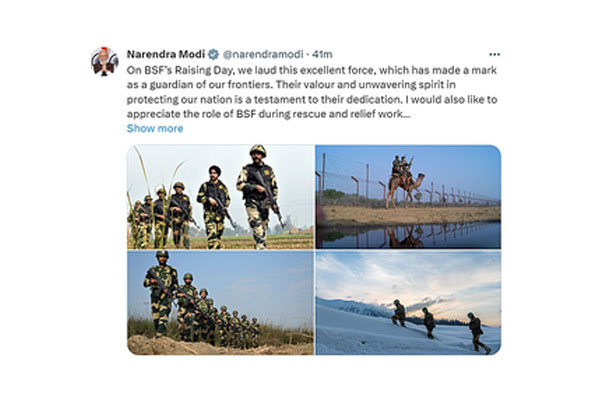
Task: Expand tweet with Show more
Action: [x=155, y=128]
